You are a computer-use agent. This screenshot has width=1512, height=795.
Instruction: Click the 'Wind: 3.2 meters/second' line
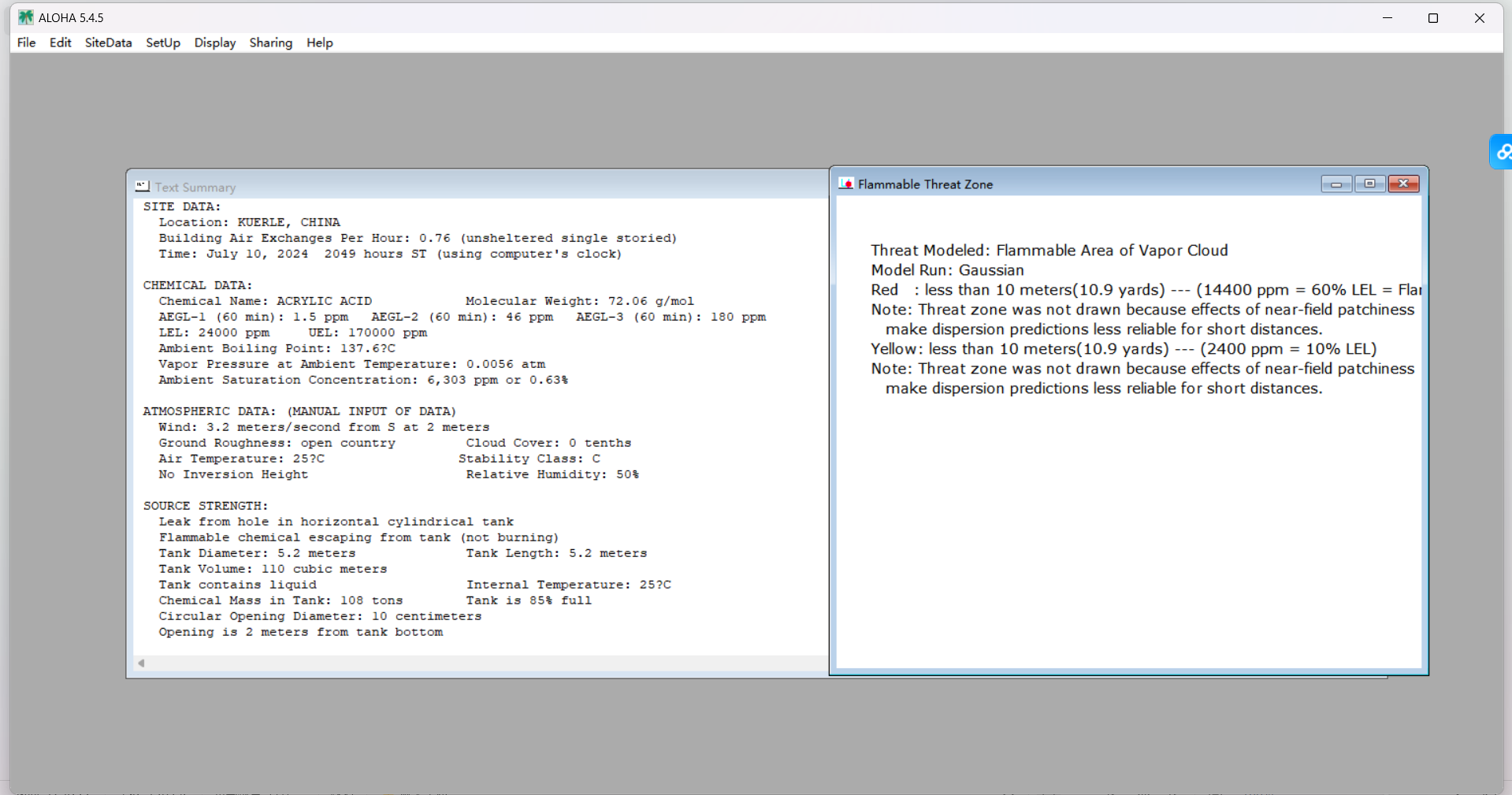point(324,427)
